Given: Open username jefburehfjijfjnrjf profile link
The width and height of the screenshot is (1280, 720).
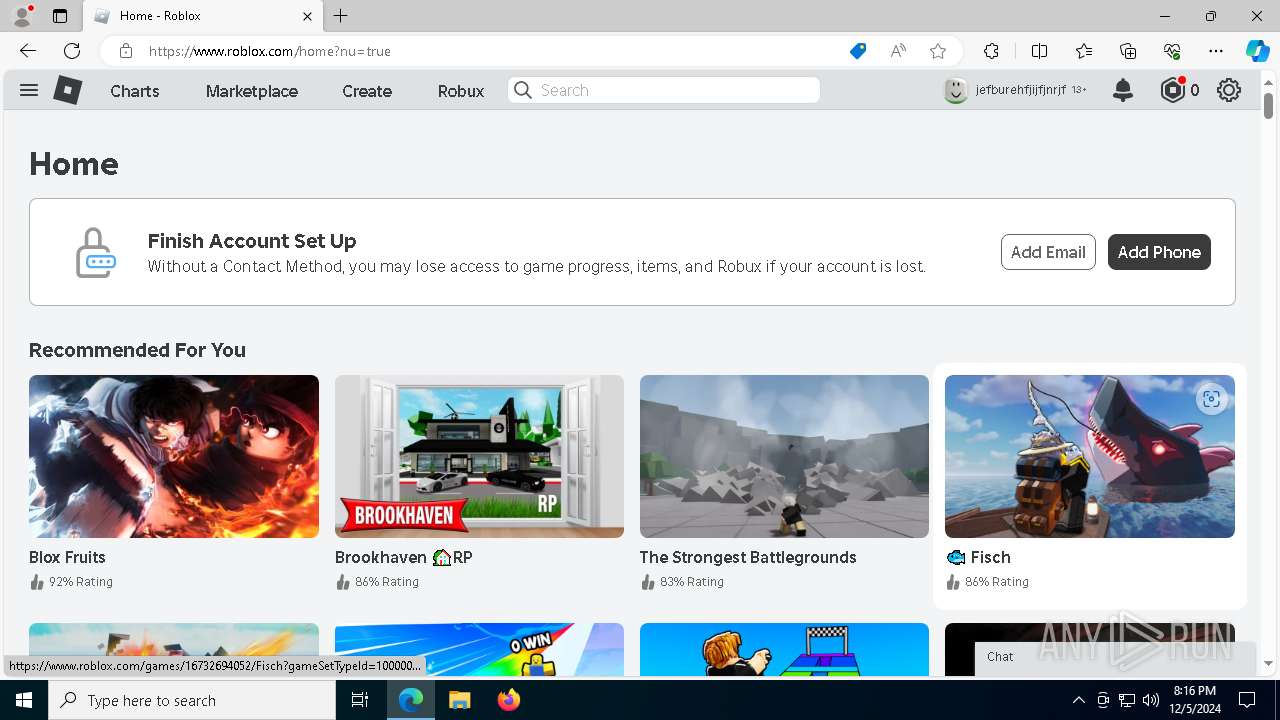Looking at the screenshot, I should 1020,90.
